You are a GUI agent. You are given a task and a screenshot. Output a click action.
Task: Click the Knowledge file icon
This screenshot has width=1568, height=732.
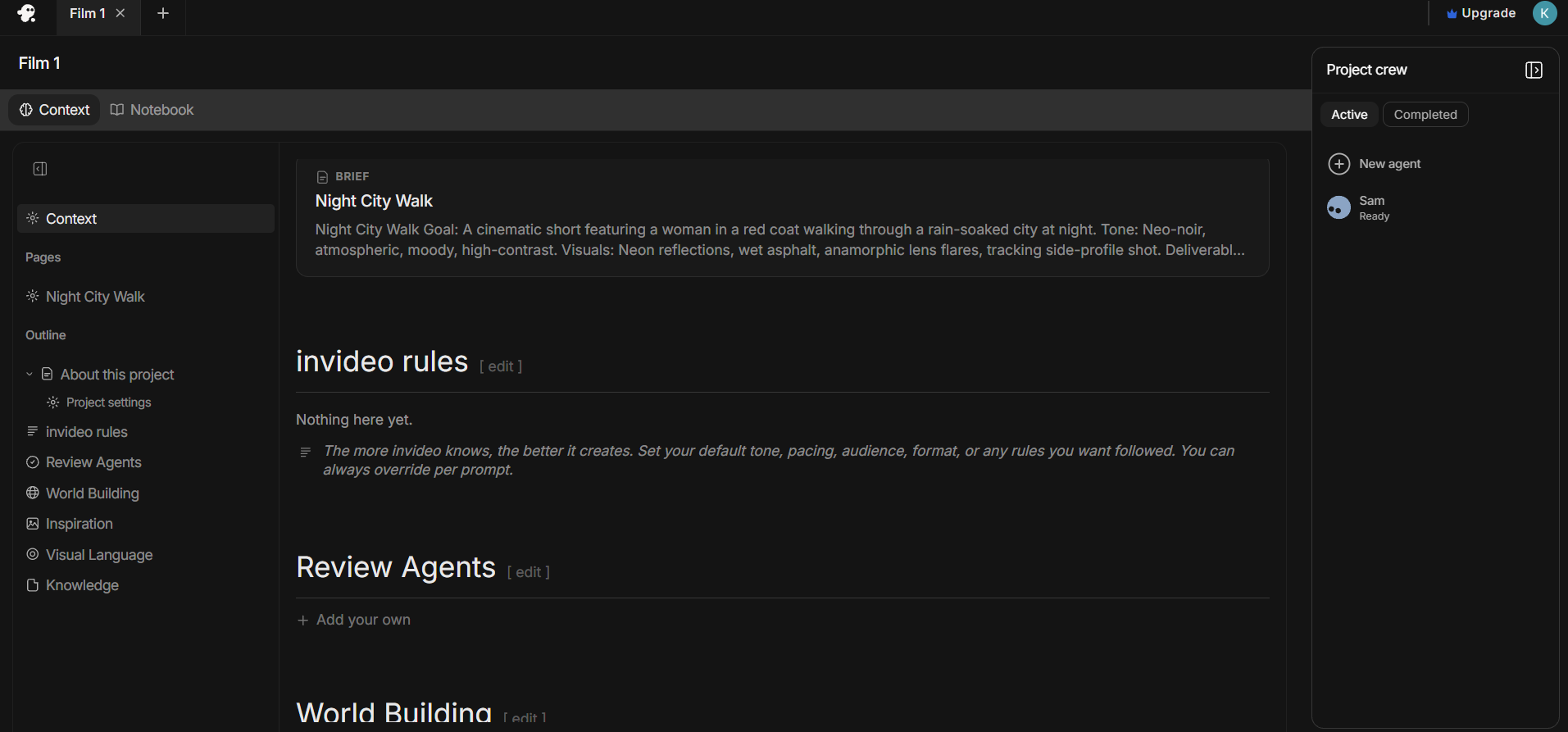[33, 585]
